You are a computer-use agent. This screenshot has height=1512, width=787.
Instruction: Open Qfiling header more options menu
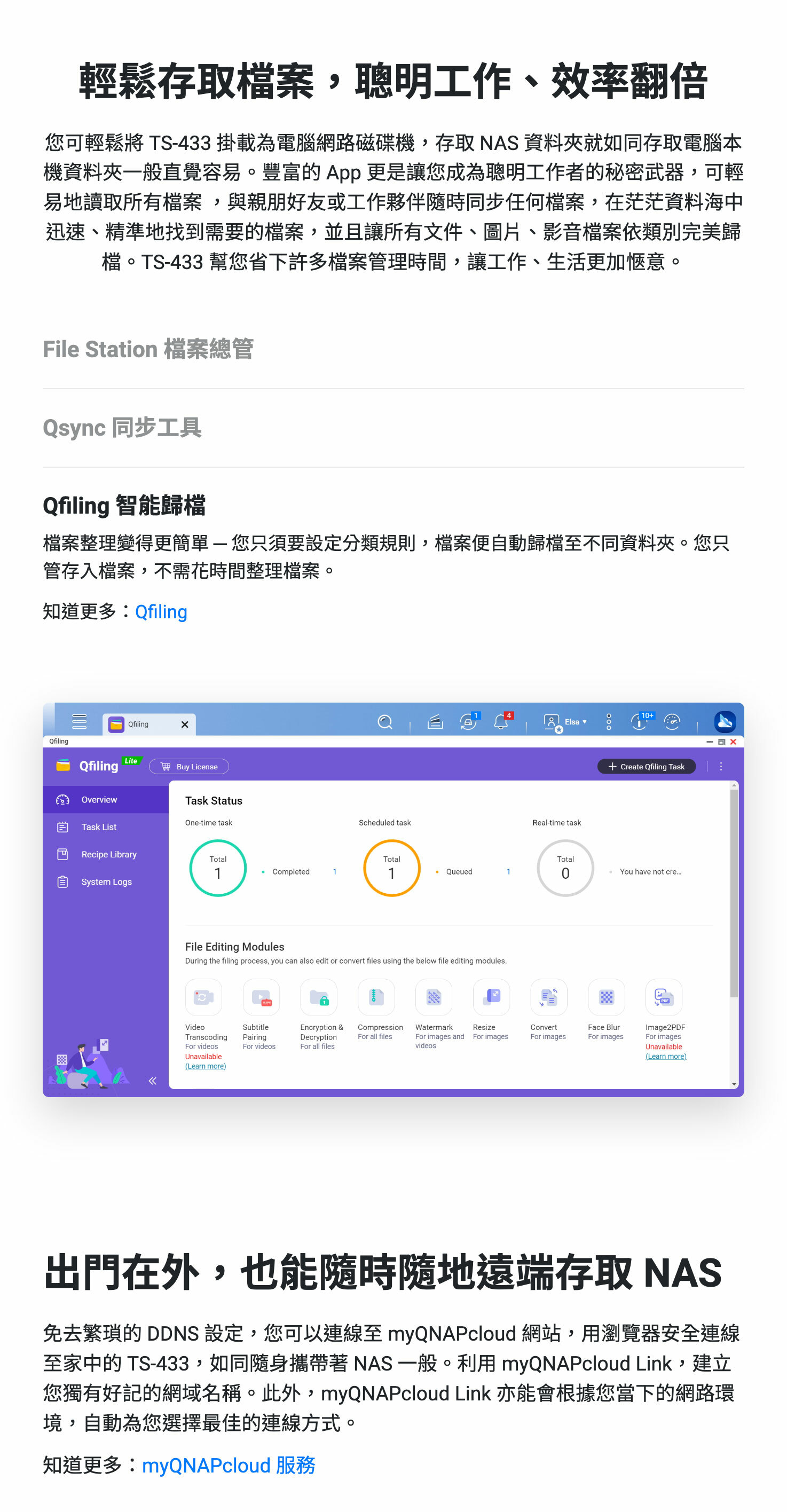[x=721, y=767]
